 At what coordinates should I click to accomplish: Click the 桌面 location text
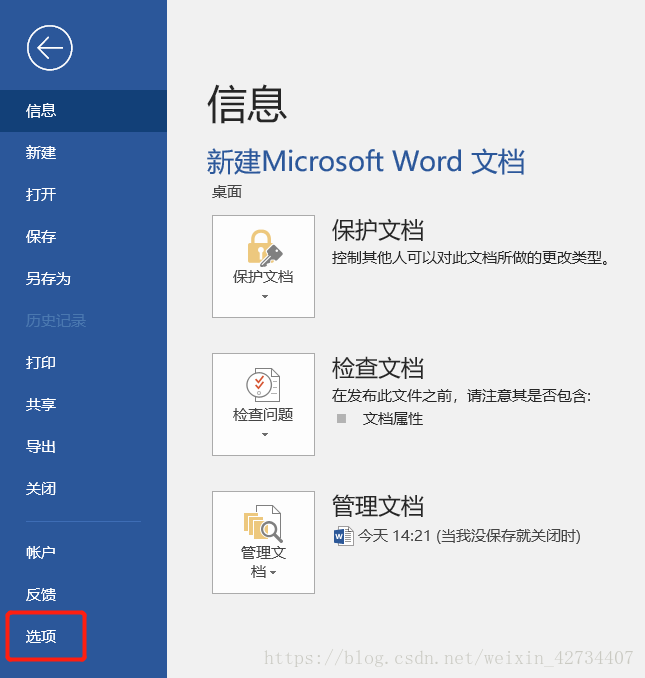coord(227,192)
